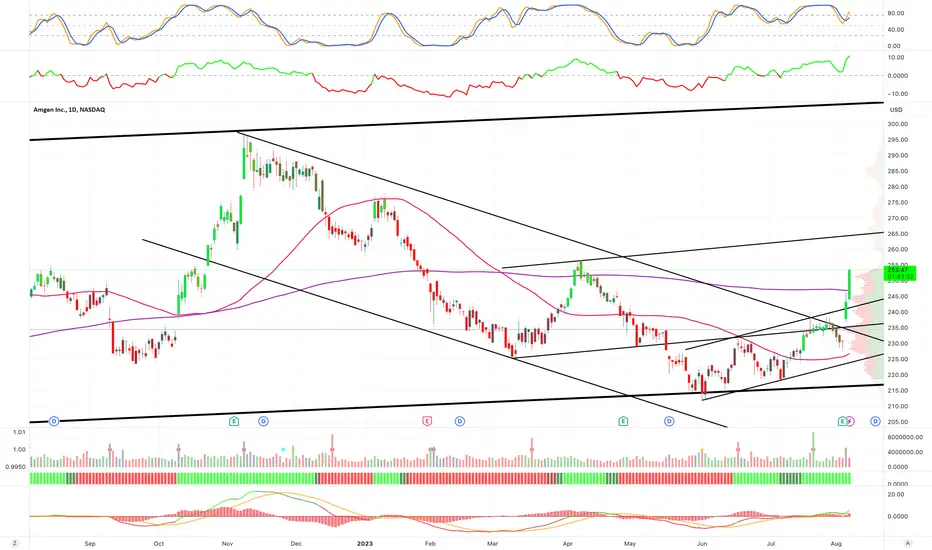Open the dividend marker in mid-May
This screenshot has height=550, width=932.
click(669, 421)
